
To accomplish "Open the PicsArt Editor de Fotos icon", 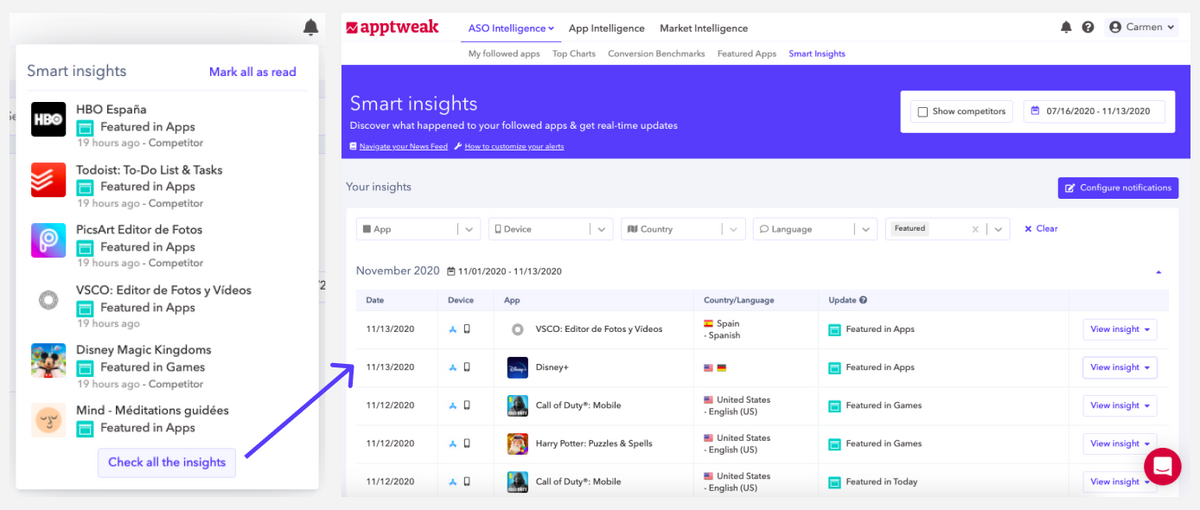I will 48,240.
